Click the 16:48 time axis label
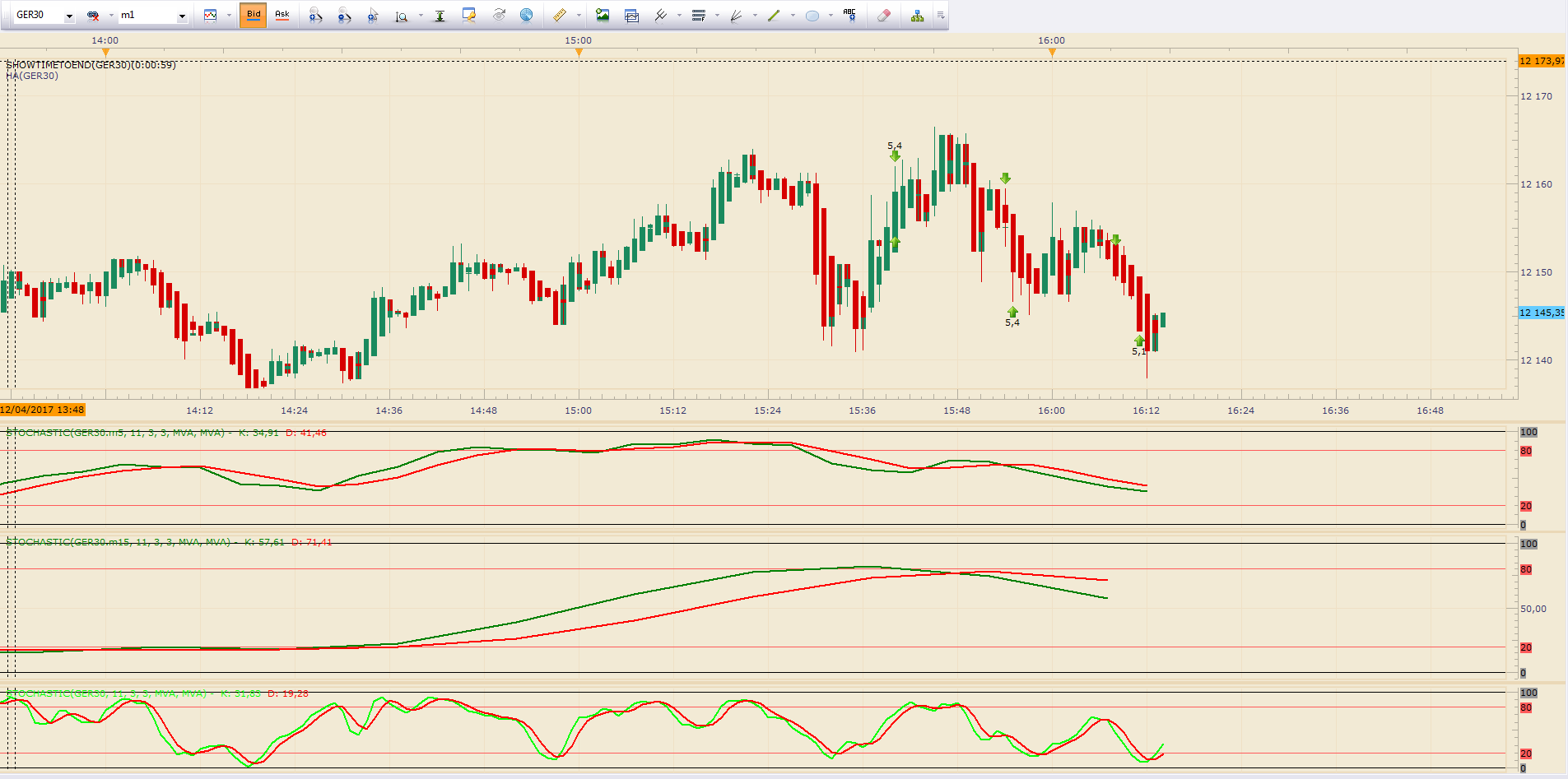The width and height of the screenshot is (1568, 779). tap(1430, 410)
